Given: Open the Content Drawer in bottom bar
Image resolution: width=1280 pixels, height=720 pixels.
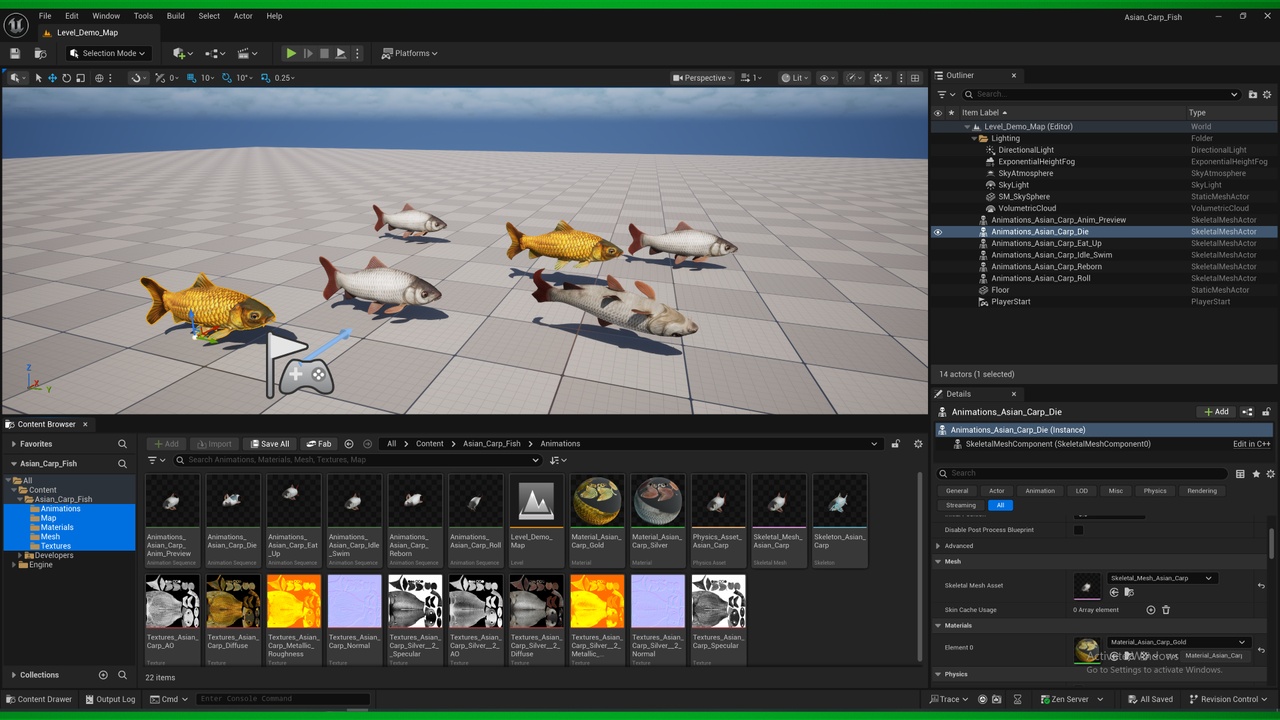Looking at the screenshot, I should pos(39,699).
